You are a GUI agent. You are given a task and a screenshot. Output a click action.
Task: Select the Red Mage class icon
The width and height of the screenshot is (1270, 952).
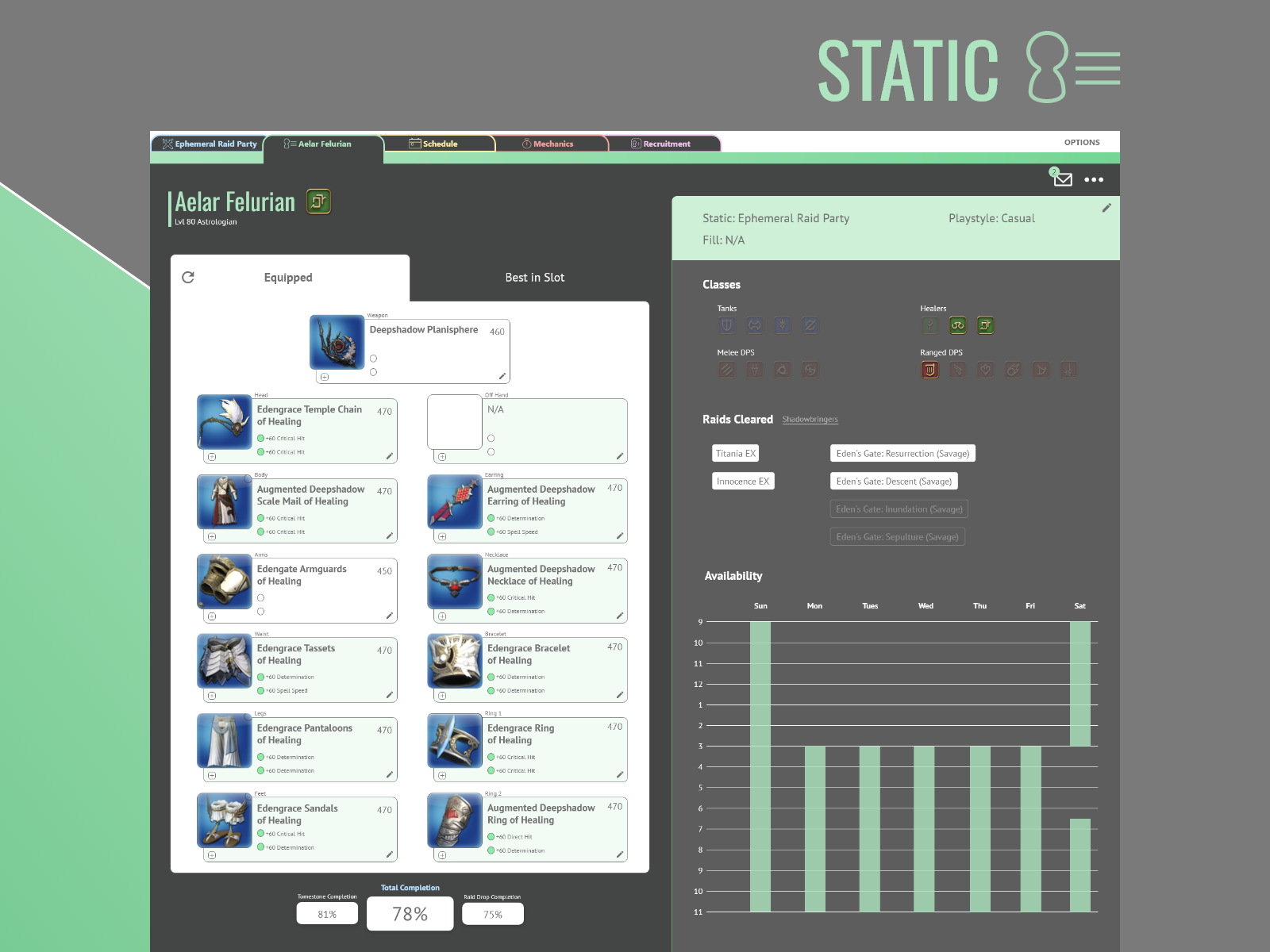(x=1069, y=370)
